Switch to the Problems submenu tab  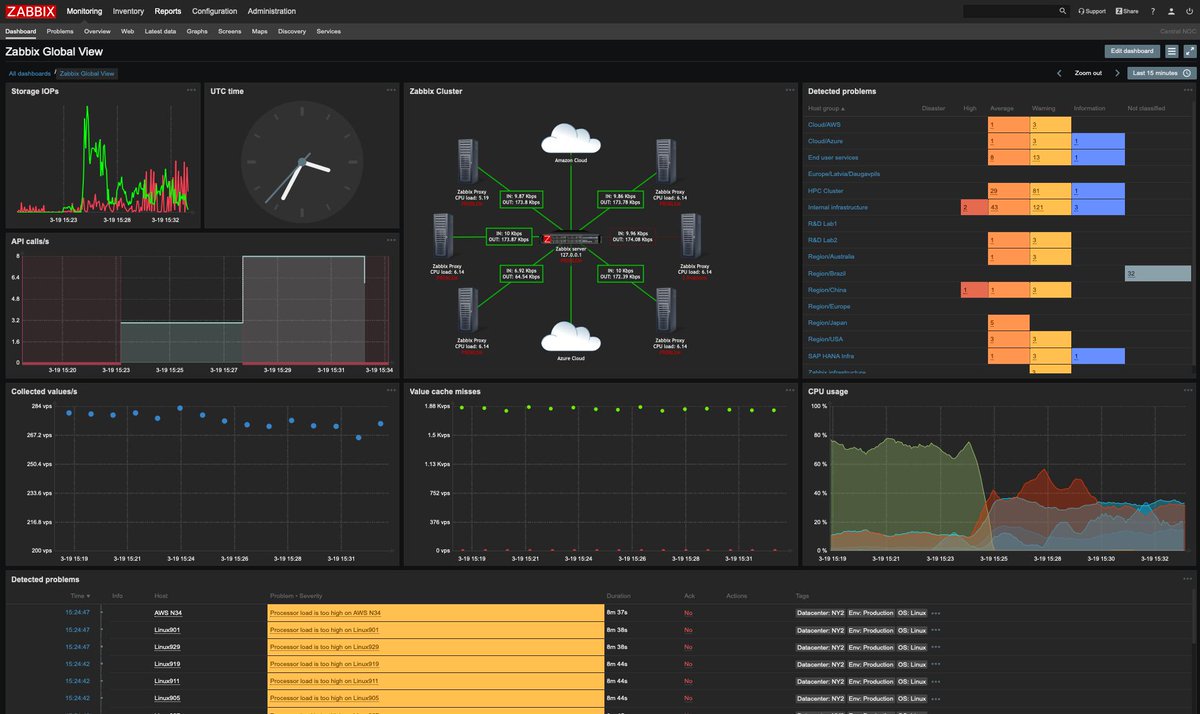(60, 31)
